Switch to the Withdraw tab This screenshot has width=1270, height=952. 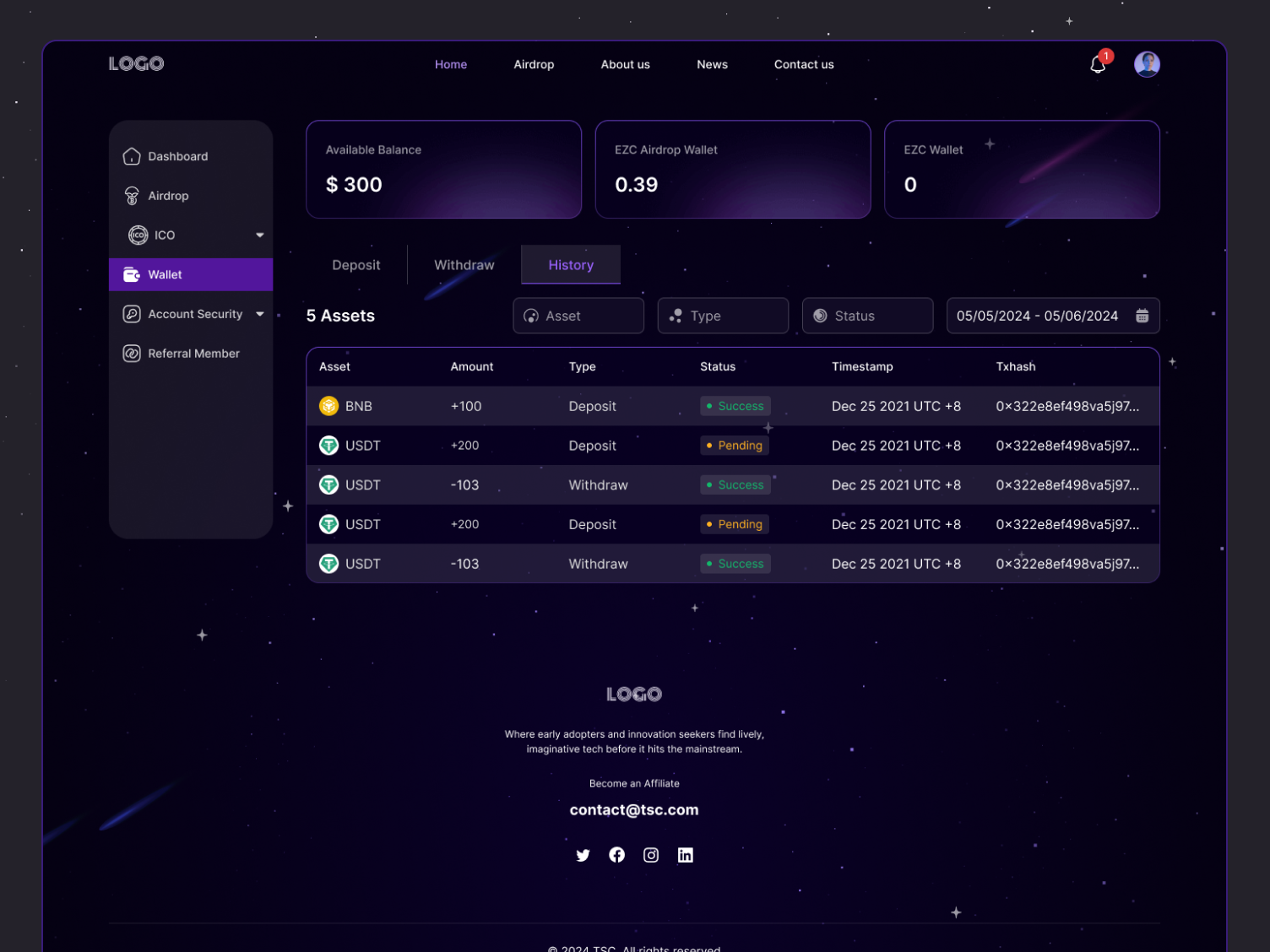point(464,264)
